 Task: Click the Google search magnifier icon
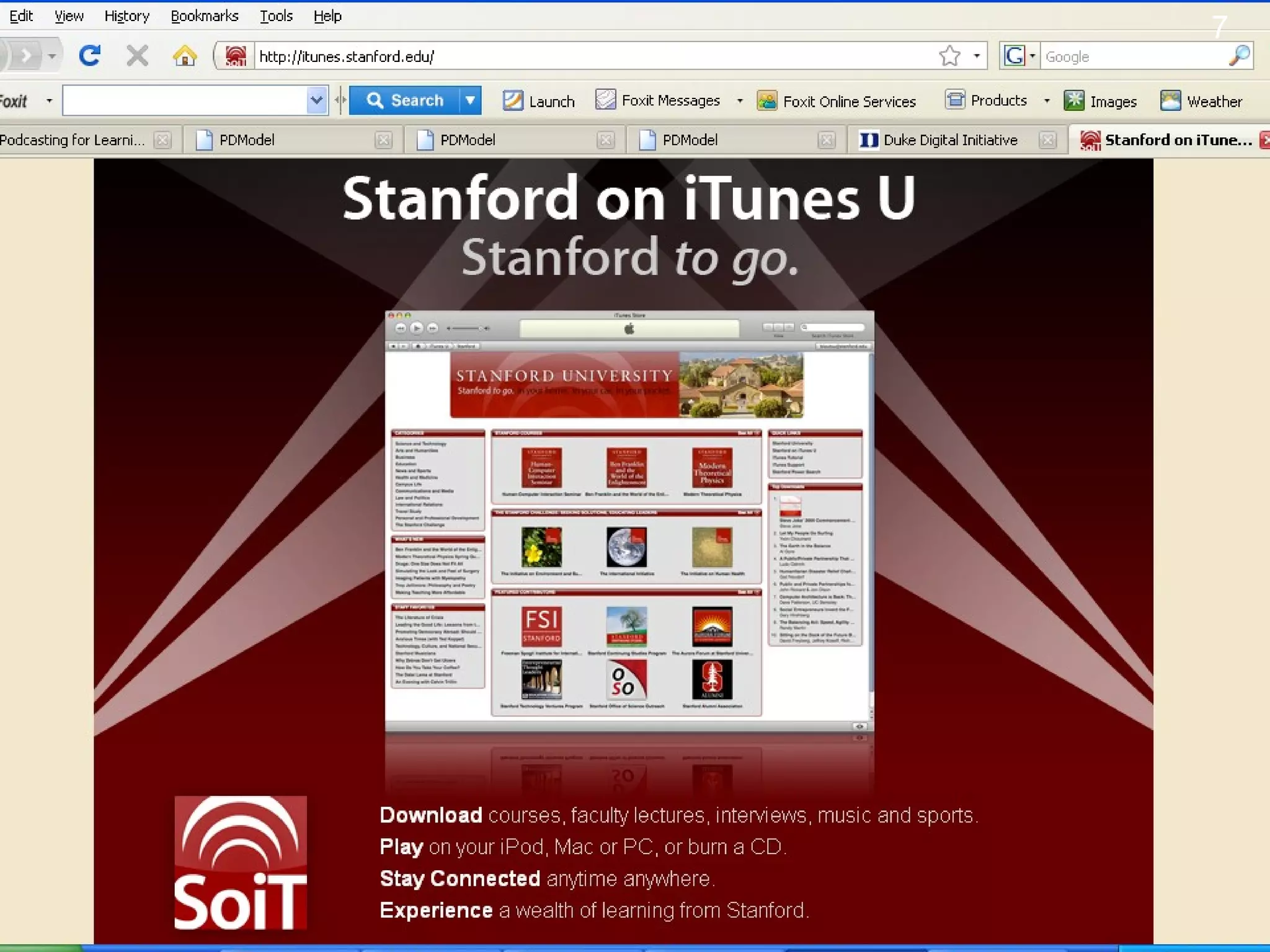[x=1239, y=56]
